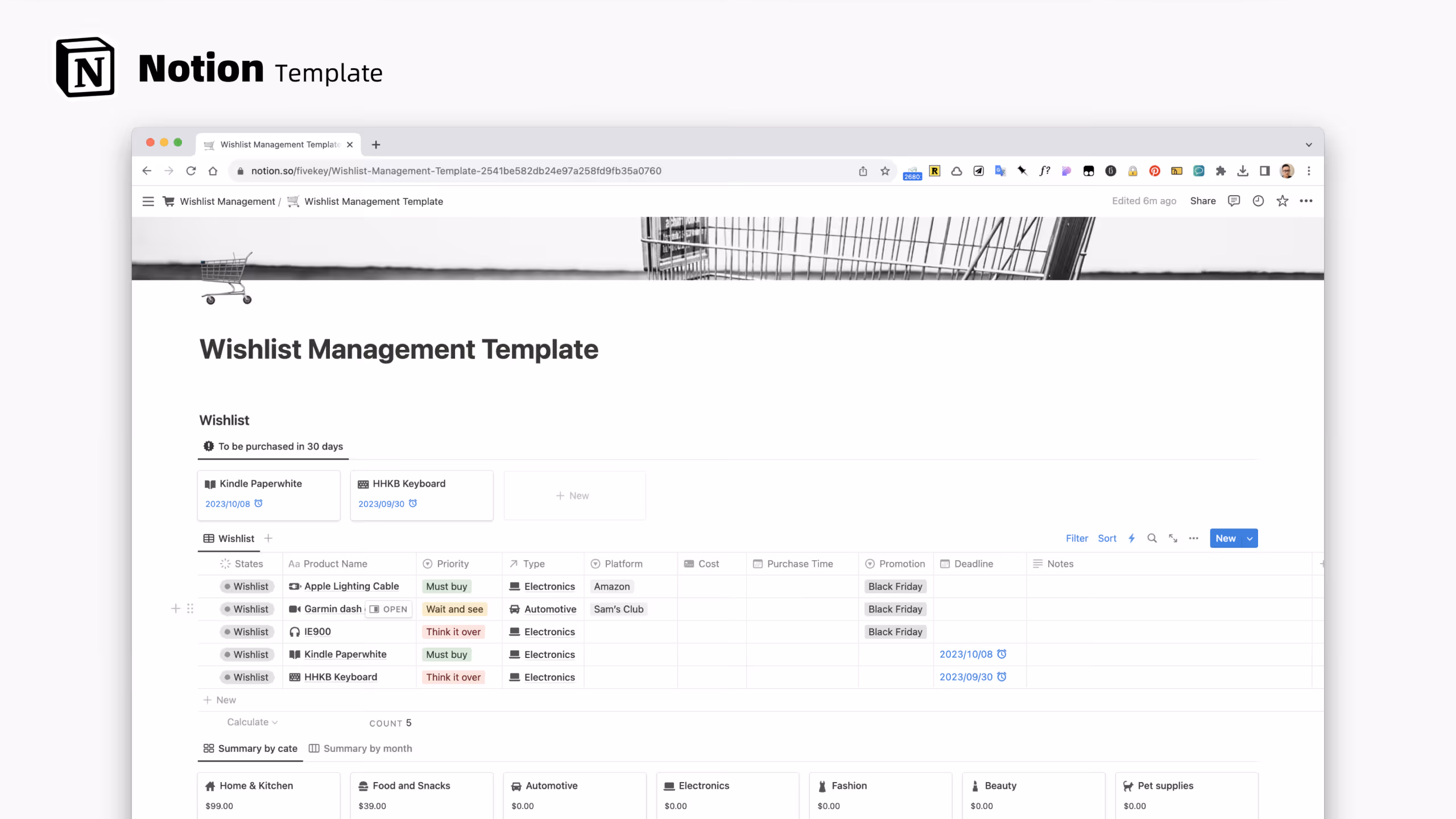Bookmark this page with the address bar star

click(x=885, y=171)
